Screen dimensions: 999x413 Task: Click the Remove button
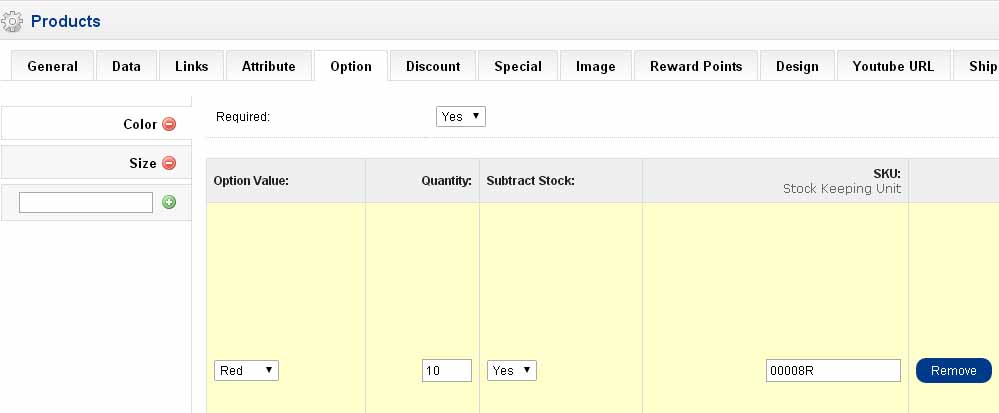pyautogui.click(x=953, y=370)
